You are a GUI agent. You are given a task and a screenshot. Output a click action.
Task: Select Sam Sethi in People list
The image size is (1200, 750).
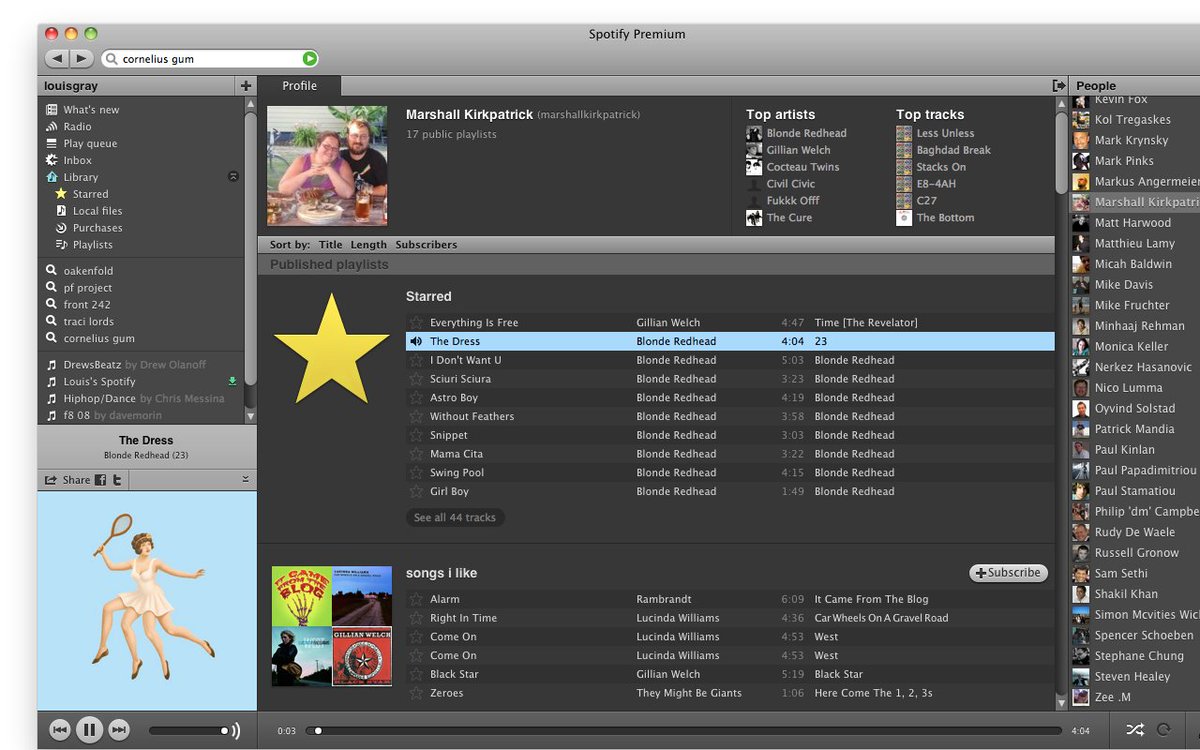1121,574
